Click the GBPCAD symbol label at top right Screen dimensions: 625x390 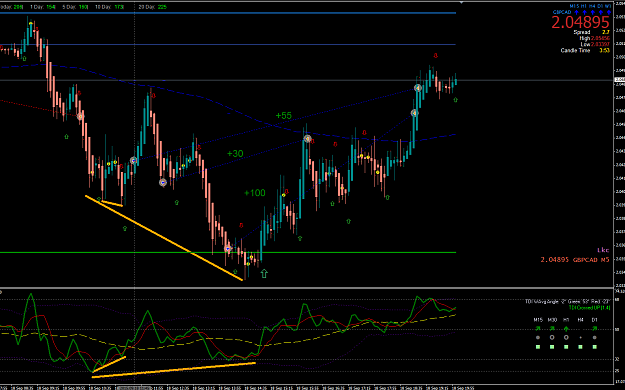[562, 12]
